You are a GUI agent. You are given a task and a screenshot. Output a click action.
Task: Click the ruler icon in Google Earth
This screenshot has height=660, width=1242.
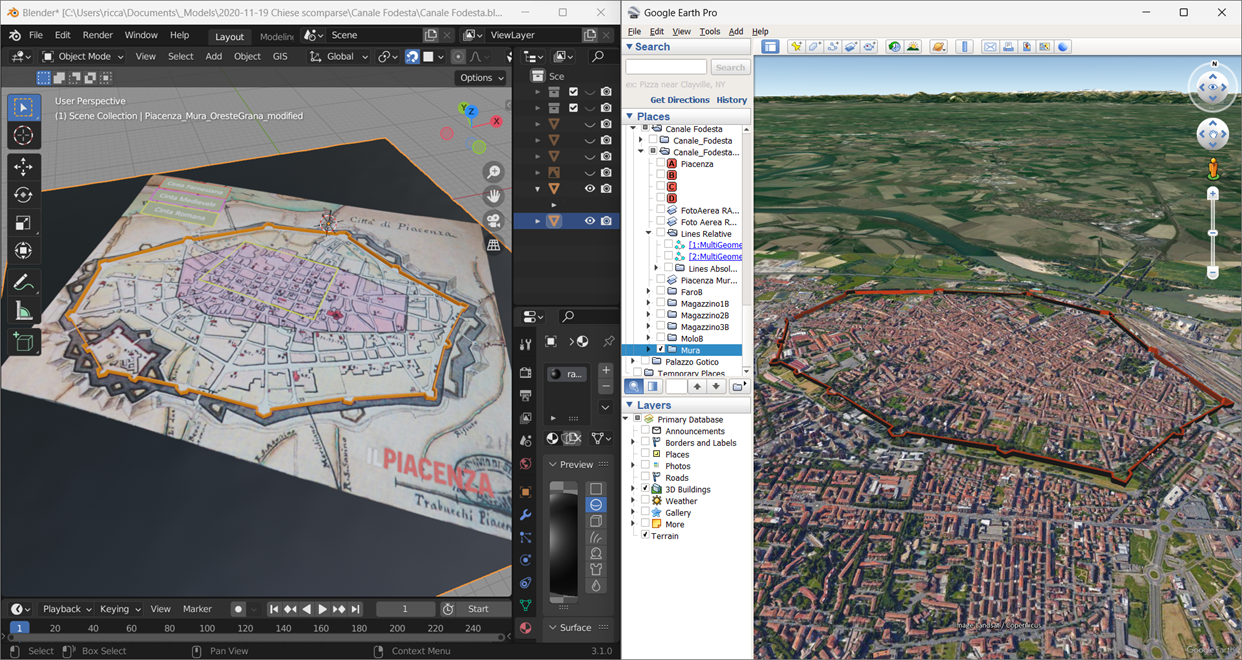(x=964, y=47)
